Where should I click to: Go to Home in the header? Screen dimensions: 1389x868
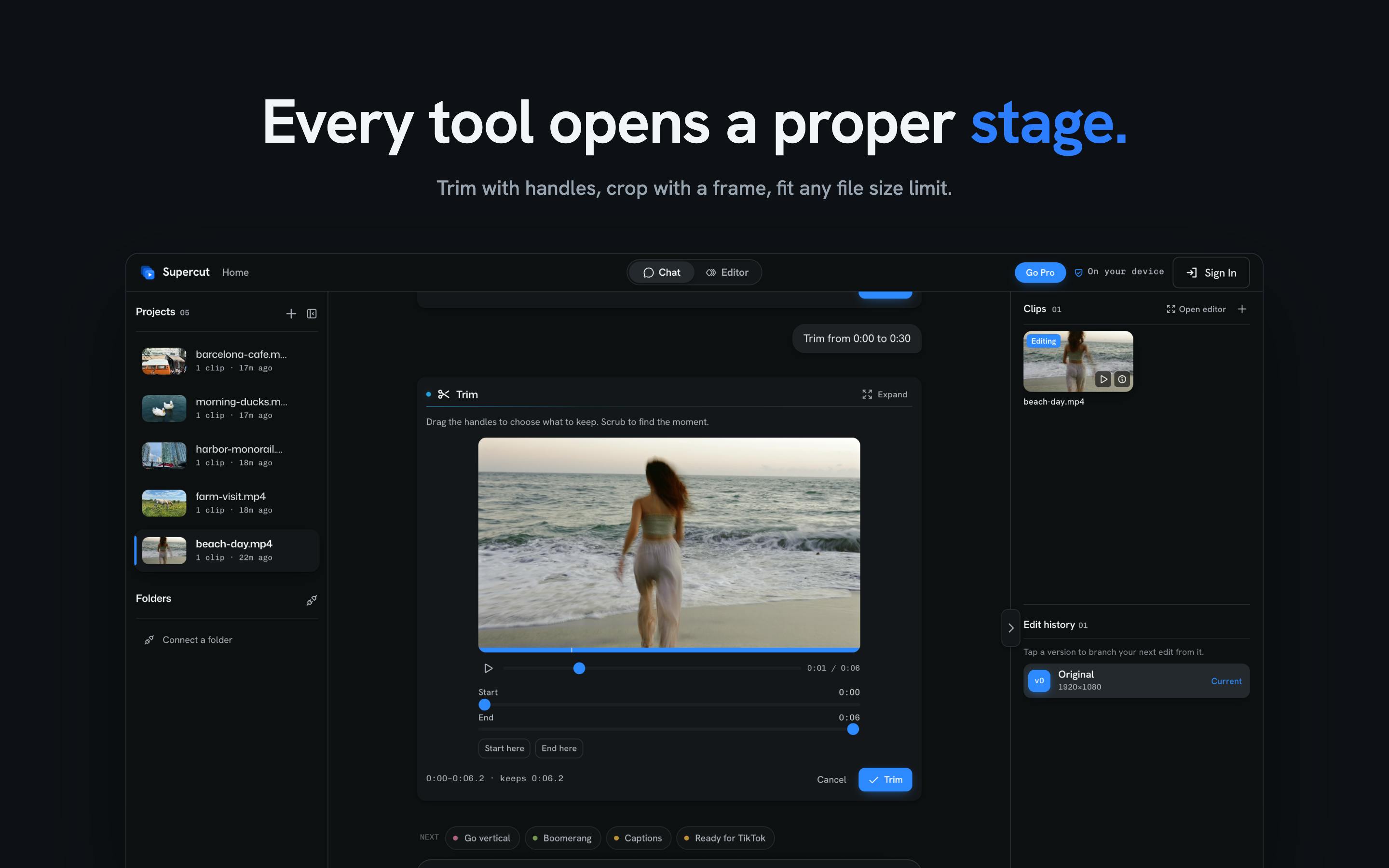tap(235, 272)
